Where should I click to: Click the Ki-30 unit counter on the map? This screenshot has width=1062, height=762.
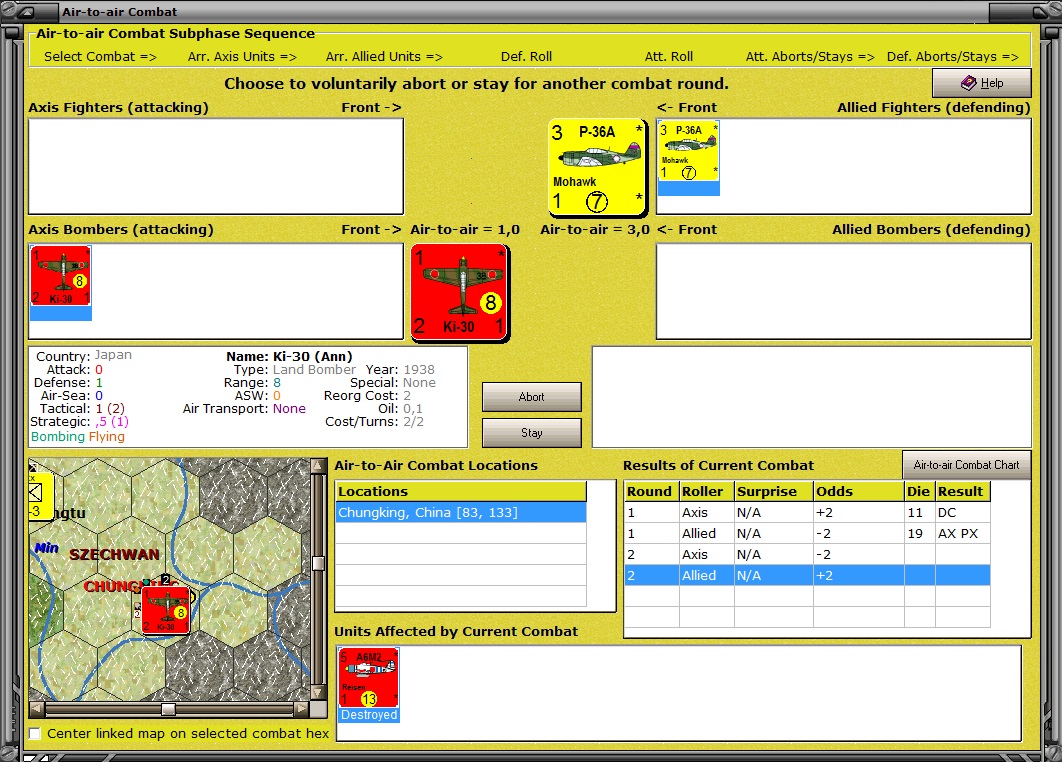coord(165,610)
